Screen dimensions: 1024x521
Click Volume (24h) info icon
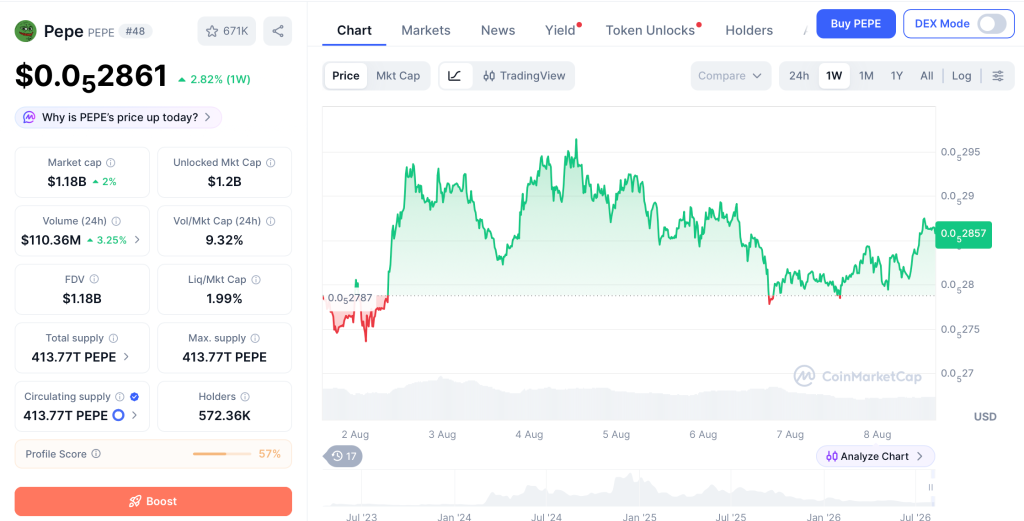pyautogui.click(x=116, y=221)
